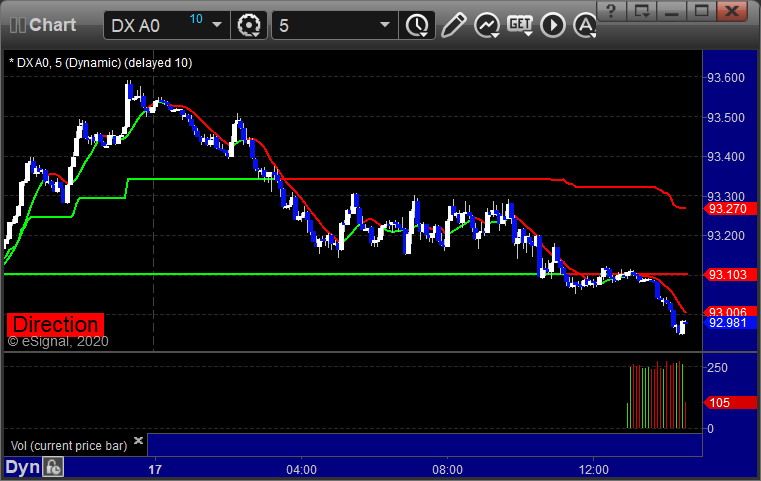Viewport: 761px width, 481px height.
Task: Click the pop-out window menu icon
Action: pos(642,11)
